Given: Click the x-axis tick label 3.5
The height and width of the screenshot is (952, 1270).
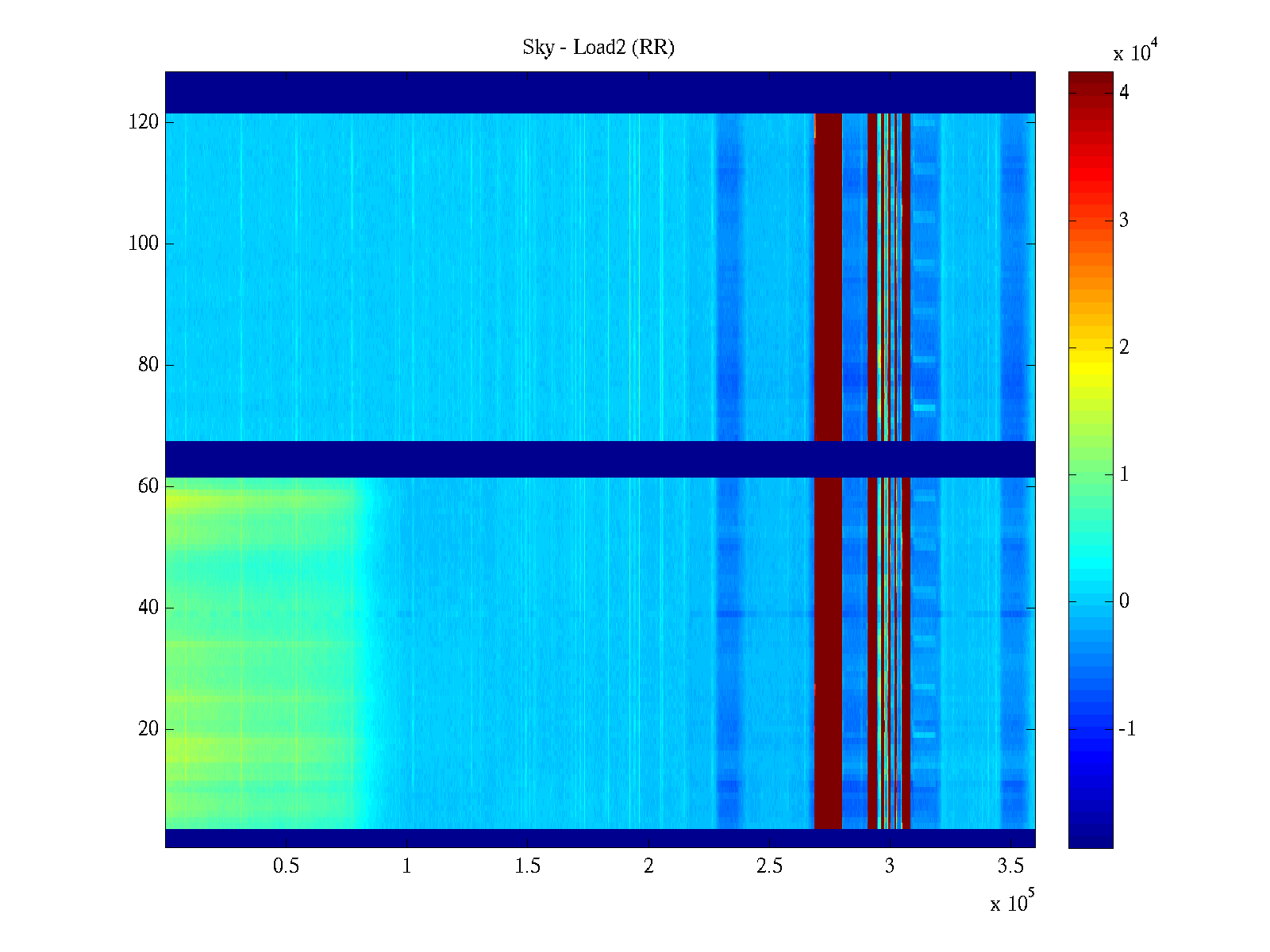Looking at the screenshot, I should pyautogui.click(x=1010, y=866).
